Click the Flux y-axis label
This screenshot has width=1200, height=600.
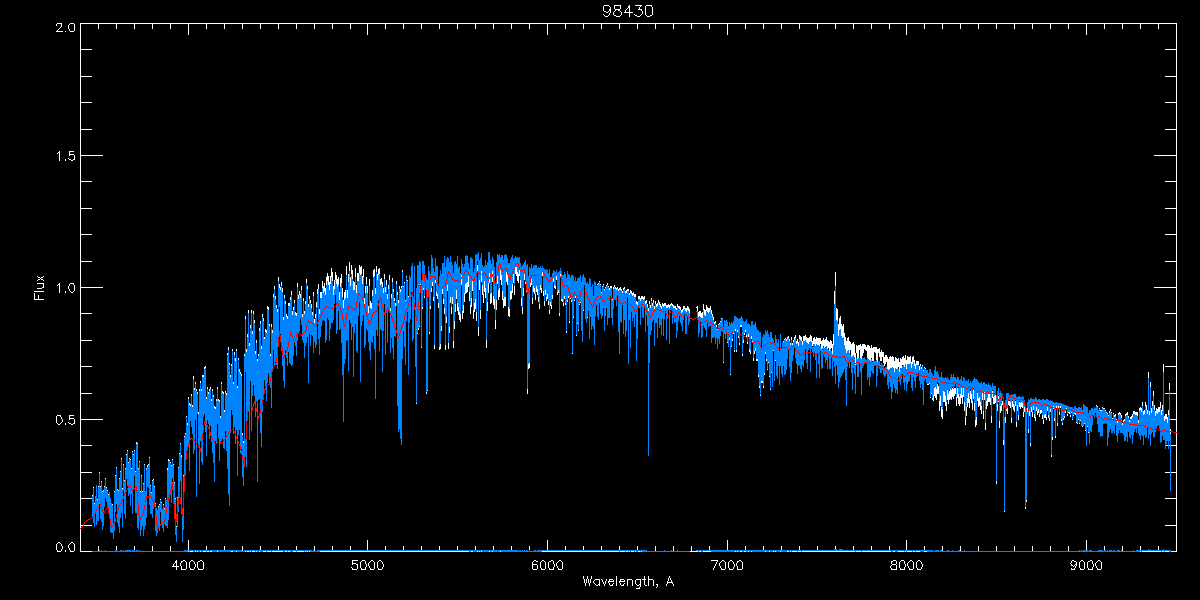coord(40,288)
